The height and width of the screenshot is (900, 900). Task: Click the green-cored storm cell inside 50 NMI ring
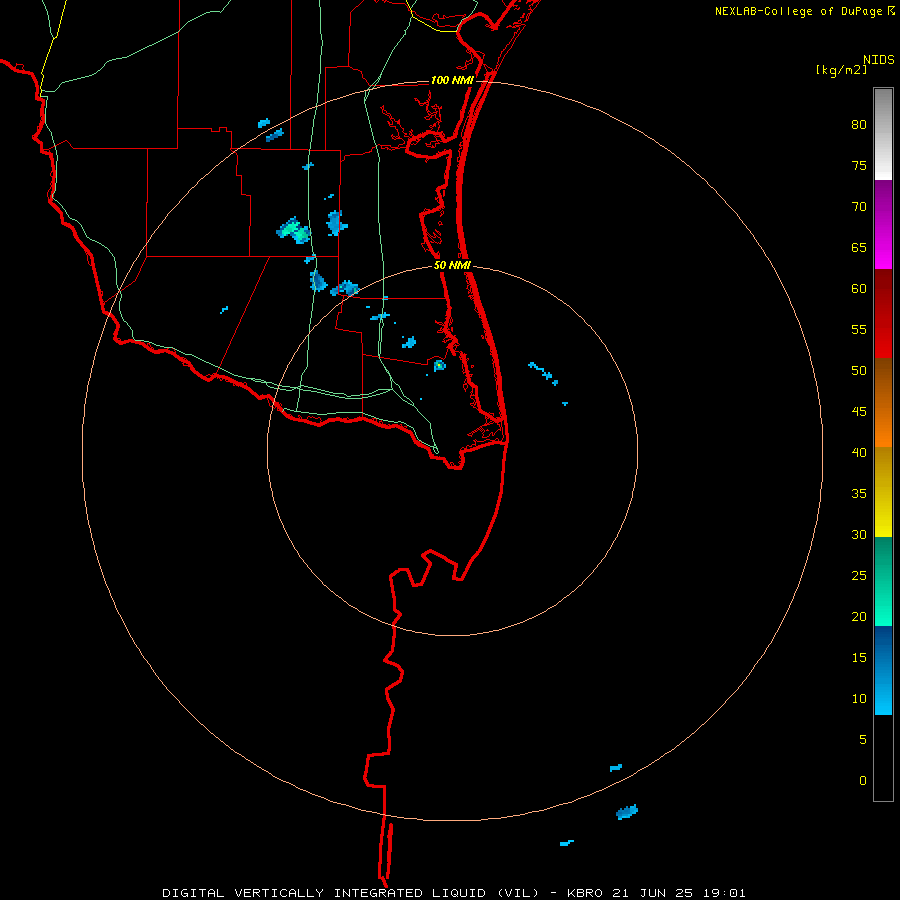[x=440, y=365]
